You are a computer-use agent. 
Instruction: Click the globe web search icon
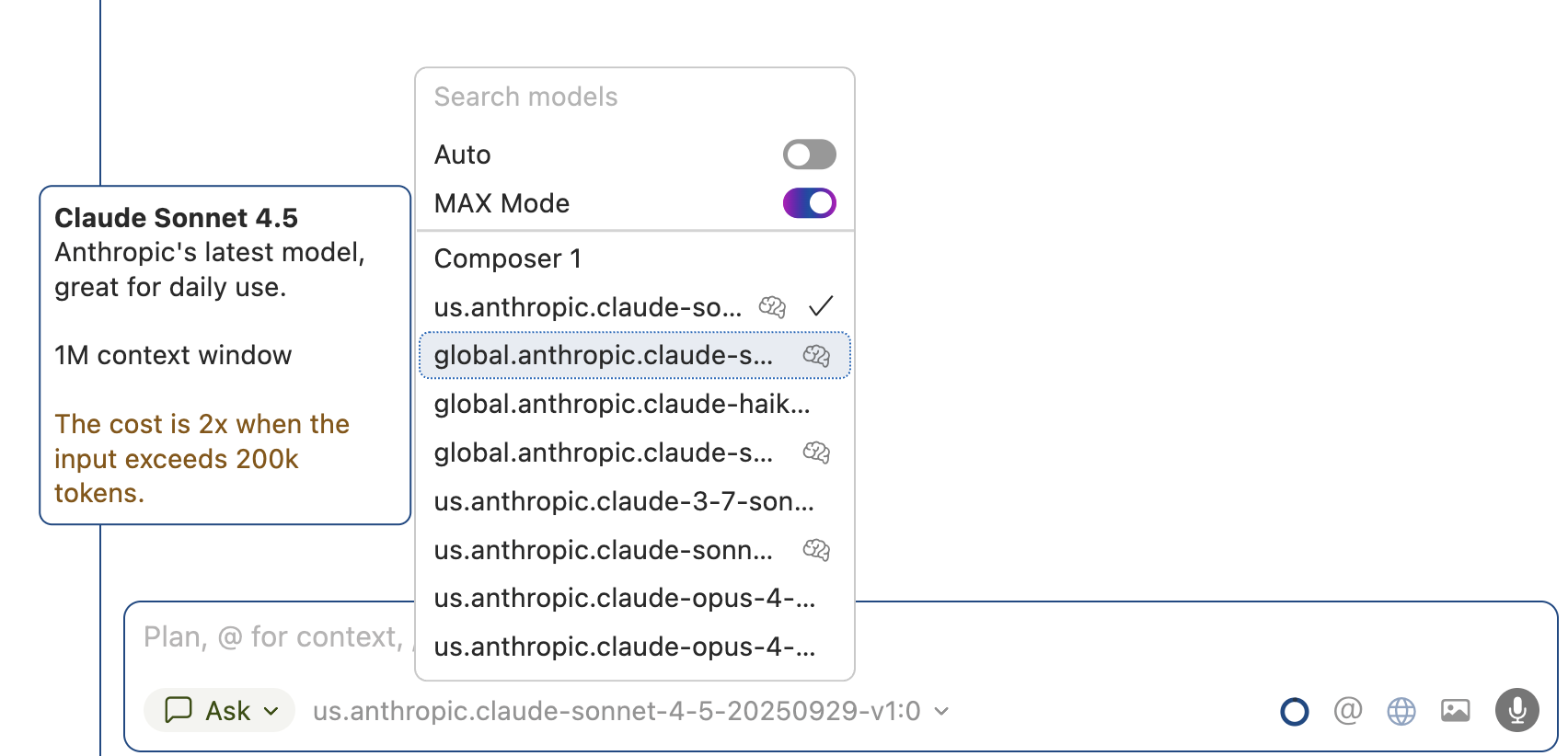point(1401,711)
